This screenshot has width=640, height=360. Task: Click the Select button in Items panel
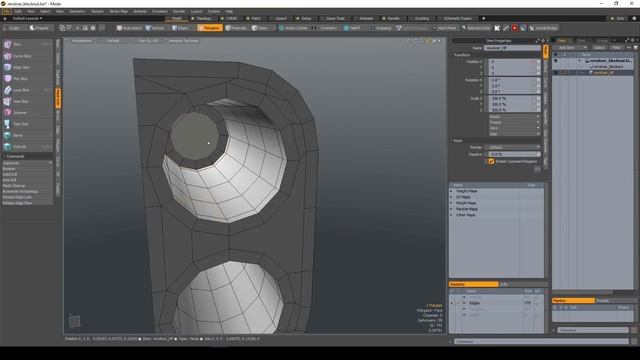coord(599,48)
